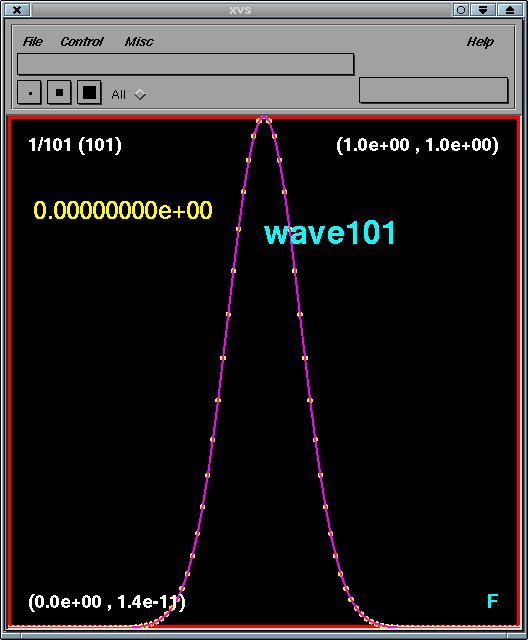528x640 pixels.
Task: Click the up-arrow icon in title bar
Action: click(x=510, y=10)
